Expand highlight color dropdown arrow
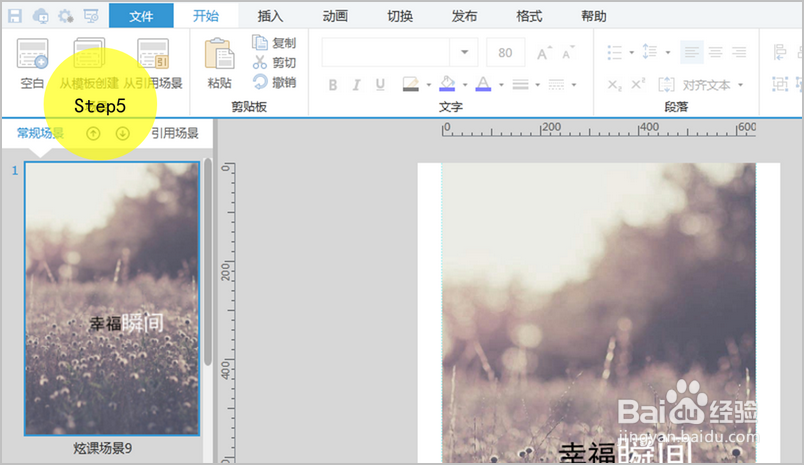Viewport: 804px width, 465px height. click(x=429, y=85)
